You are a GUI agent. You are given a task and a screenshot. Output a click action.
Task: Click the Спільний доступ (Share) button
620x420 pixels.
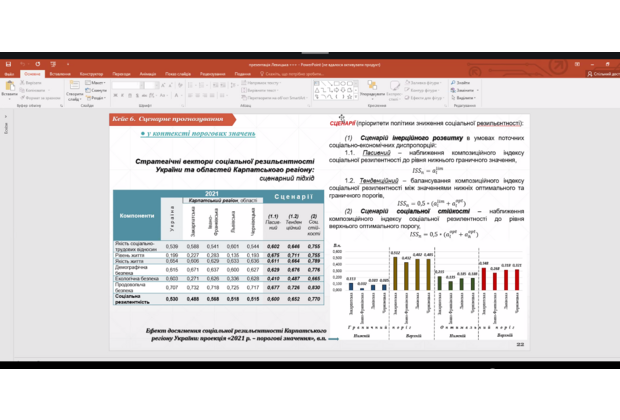click(x=603, y=74)
